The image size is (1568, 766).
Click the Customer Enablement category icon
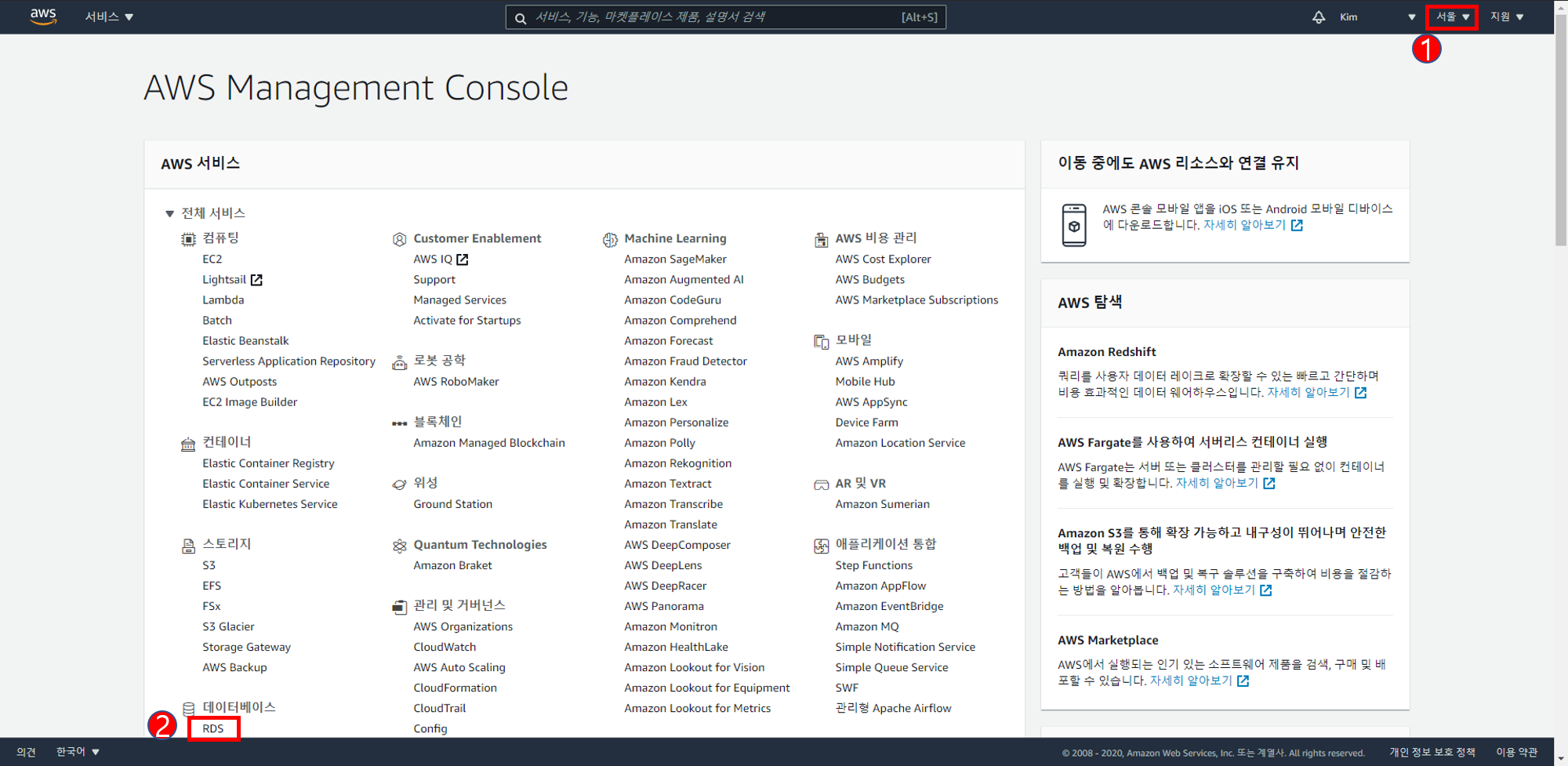[399, 239]
